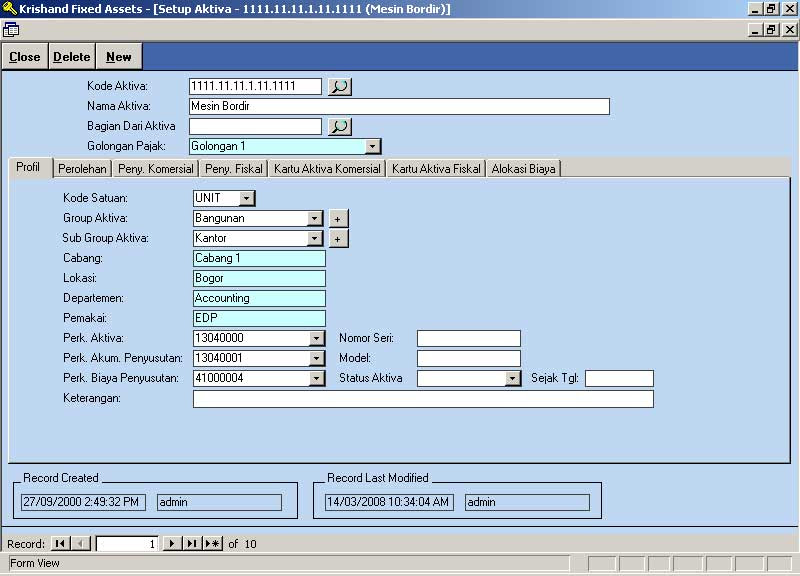Open the Status Aktiva dropdown

point(512,378)
